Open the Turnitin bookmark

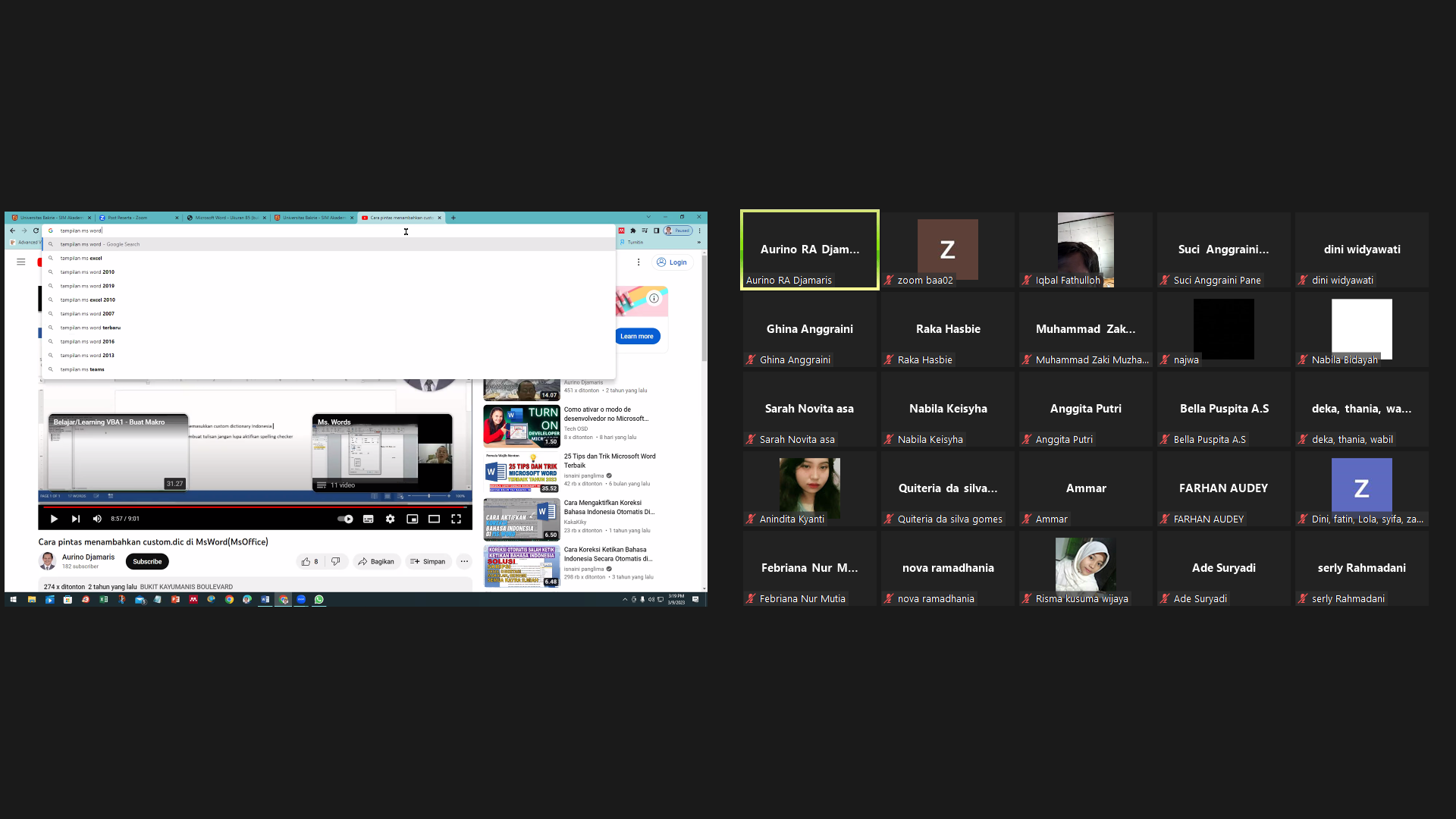(x=632, y=243)
